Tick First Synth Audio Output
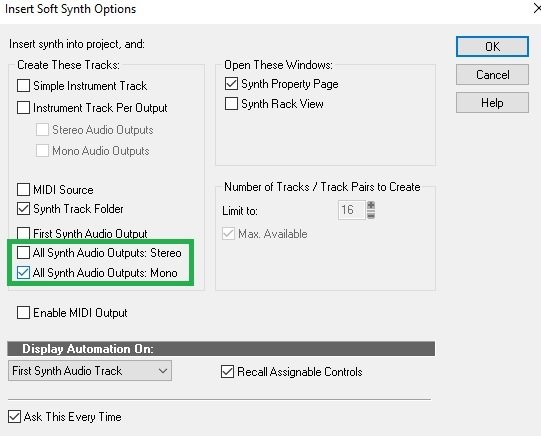Screen dimensions: 541x436 tap(23, 233)
